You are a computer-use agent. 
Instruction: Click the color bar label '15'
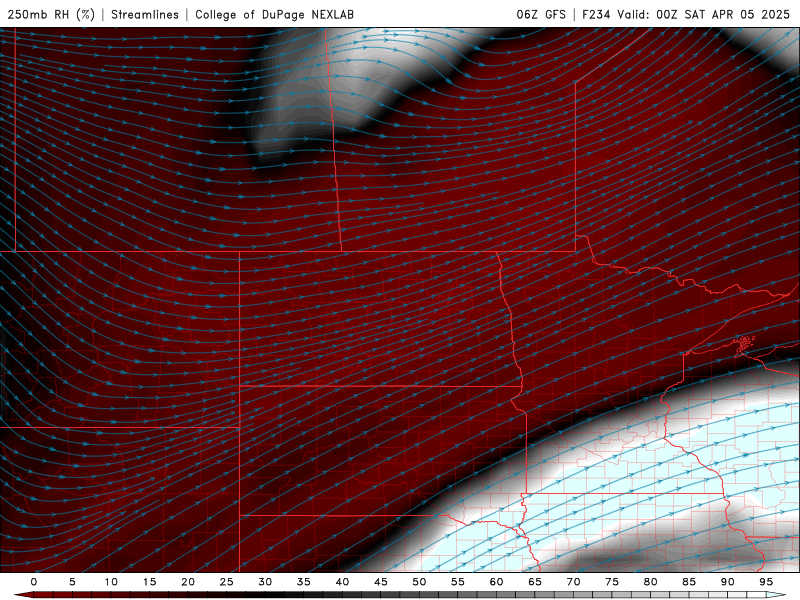point(149,582)
